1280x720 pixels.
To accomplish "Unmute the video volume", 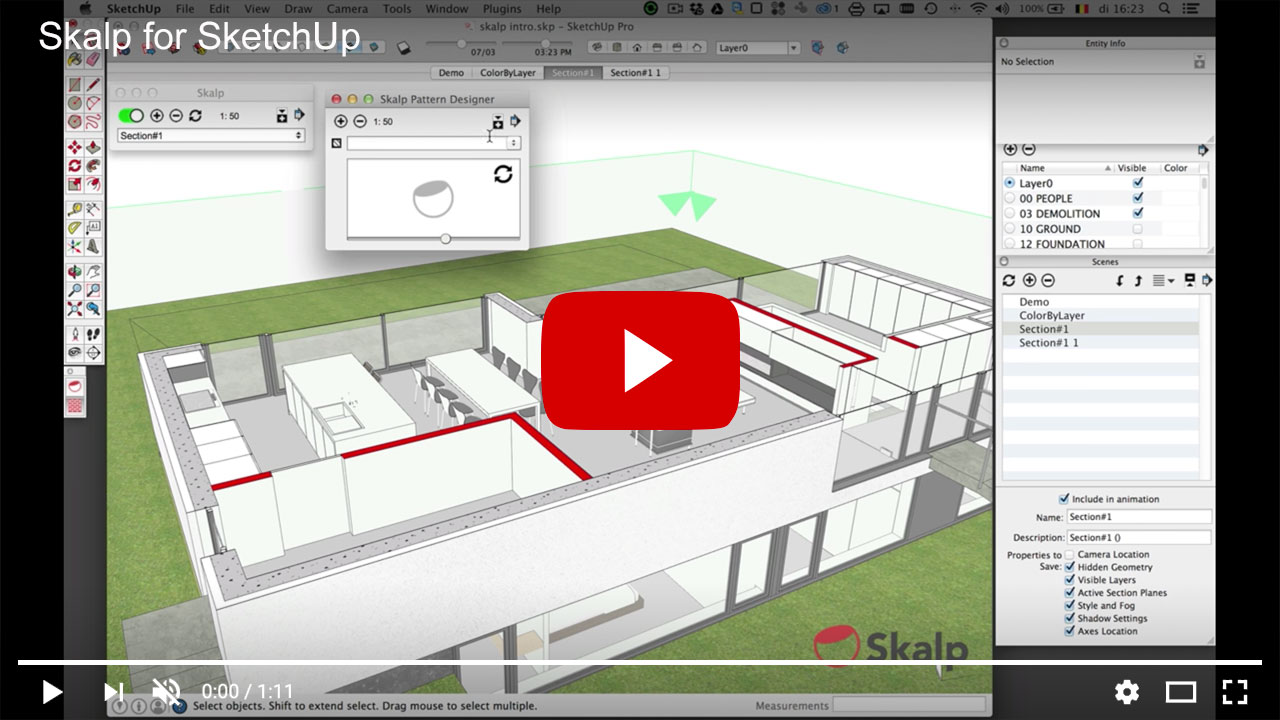I will (166, 692).
